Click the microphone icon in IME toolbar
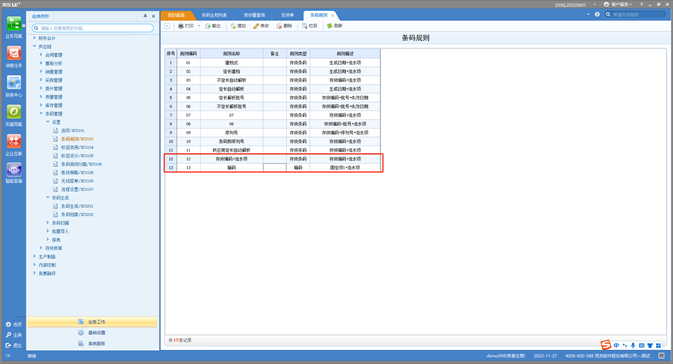The width and height of the screenshot is (673, 364). click(633, 345)
